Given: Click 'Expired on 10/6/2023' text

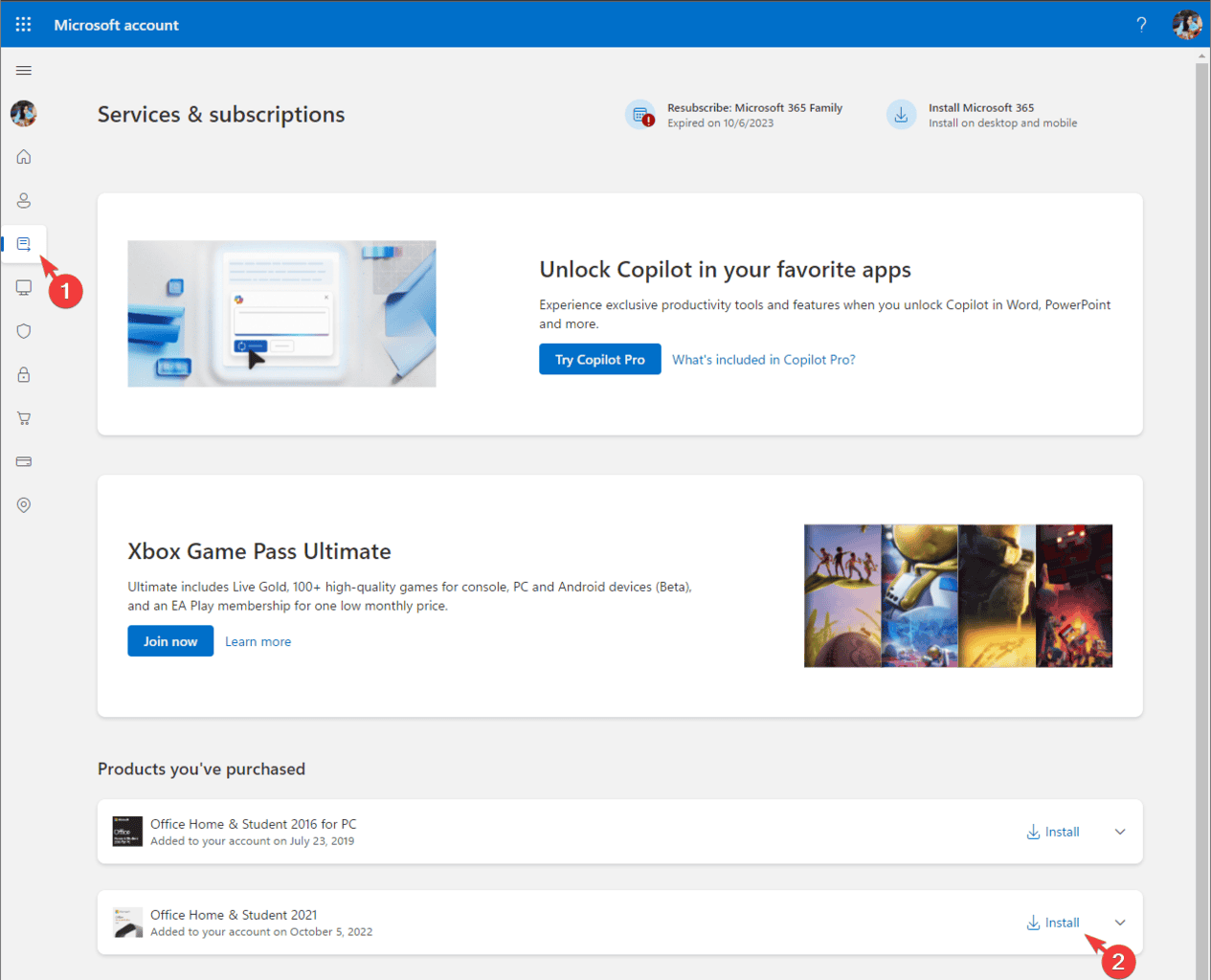Looking at the screenshot, I should point(721,123).
